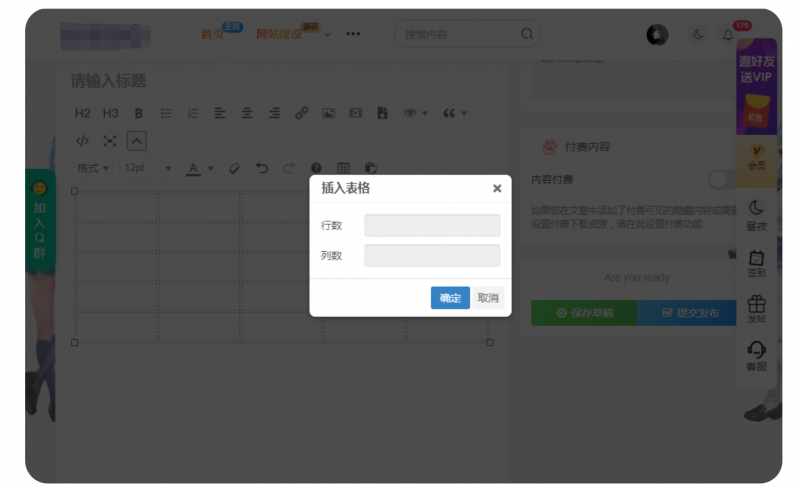Click the undo arrow icon
The height and width of the screenshot is (489, 800).
click(262, 168)
